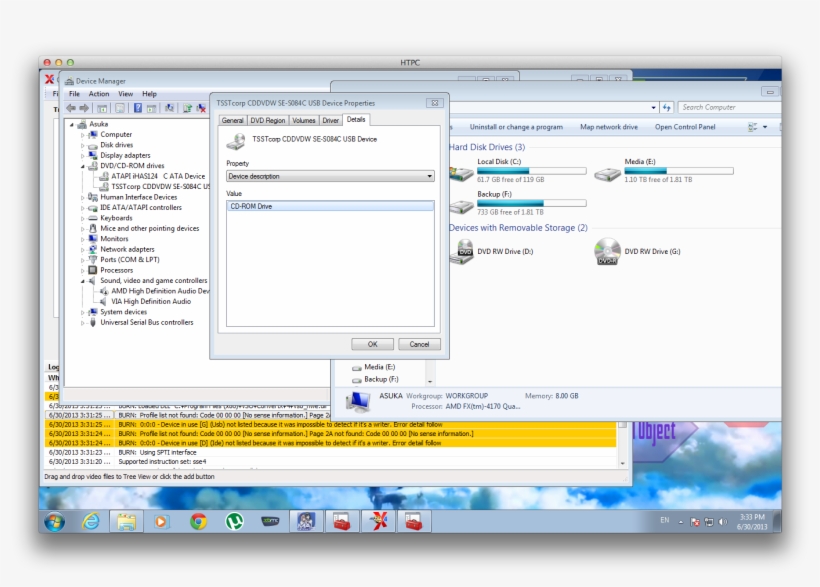Click the Properties icon in Device Manager toolbar
The height and width of the screenshot is (587, 820).
120,108
